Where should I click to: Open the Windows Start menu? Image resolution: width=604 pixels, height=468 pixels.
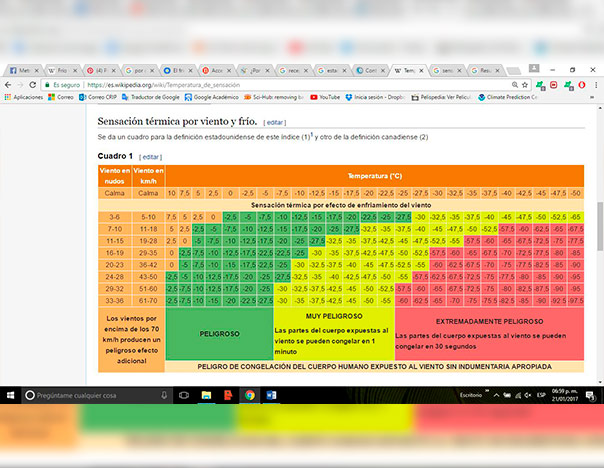point(9,395)
